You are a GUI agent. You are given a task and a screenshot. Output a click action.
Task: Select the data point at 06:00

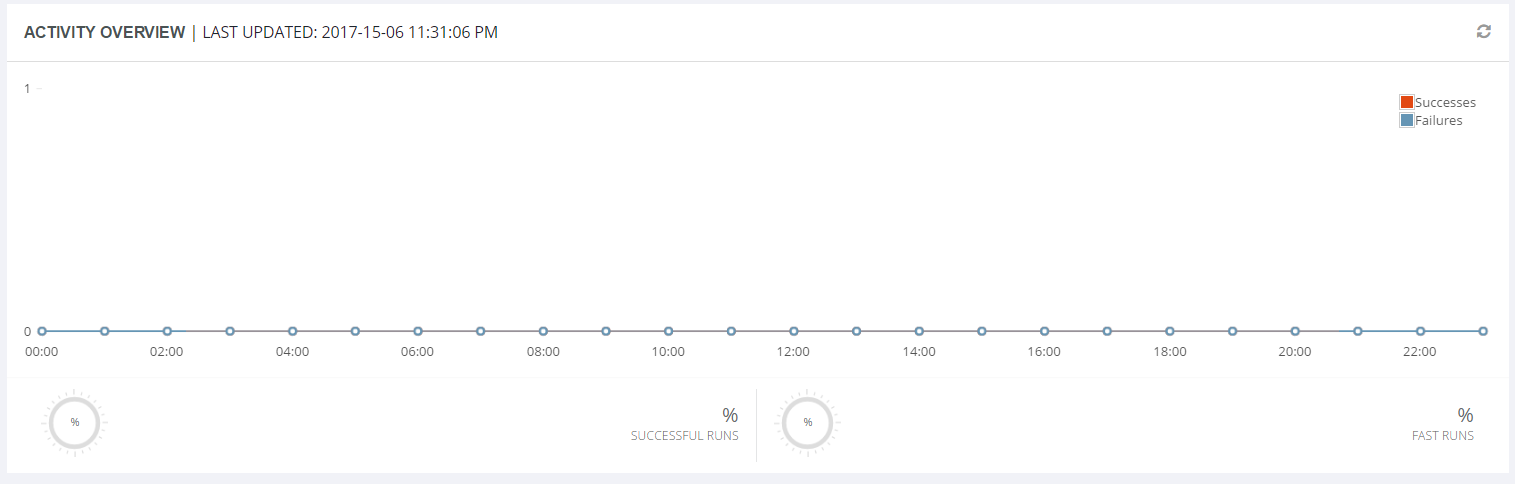[418, 331]
